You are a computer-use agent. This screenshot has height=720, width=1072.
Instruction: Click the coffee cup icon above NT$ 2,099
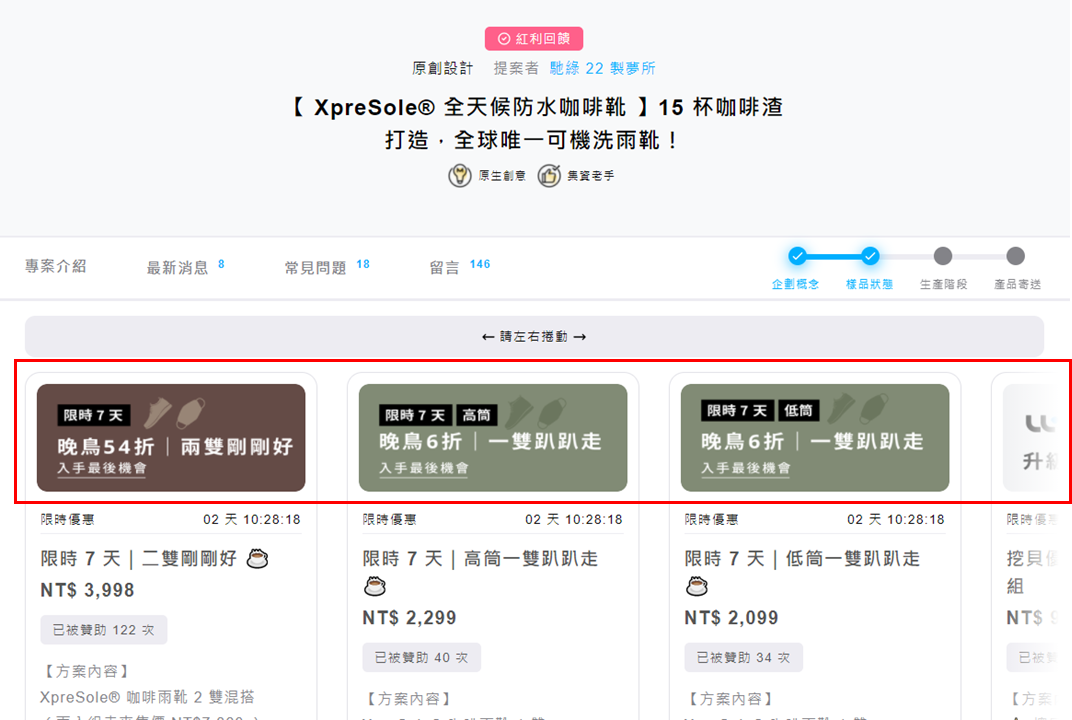pos(697,586)
